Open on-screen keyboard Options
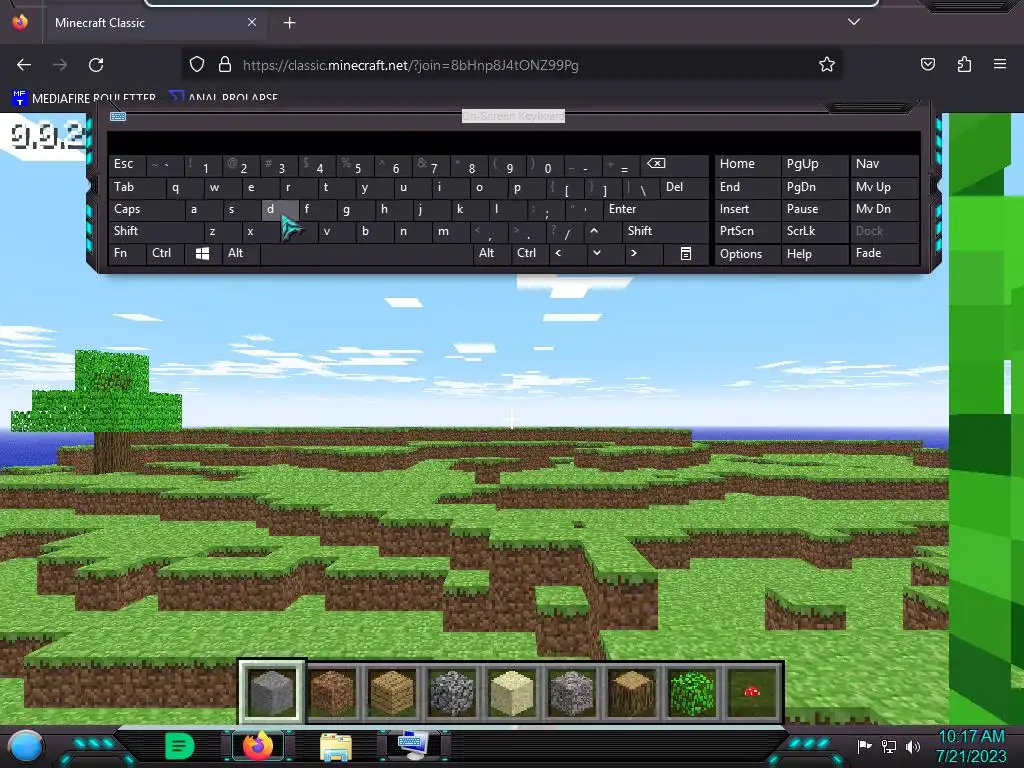Image resolution: width=1024 pixels, height=768 pixels. click(x=747, y=254)
